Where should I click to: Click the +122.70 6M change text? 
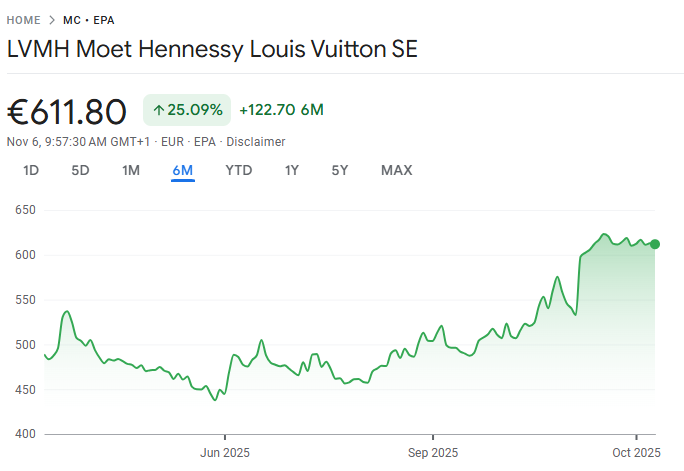pos(281,110)
